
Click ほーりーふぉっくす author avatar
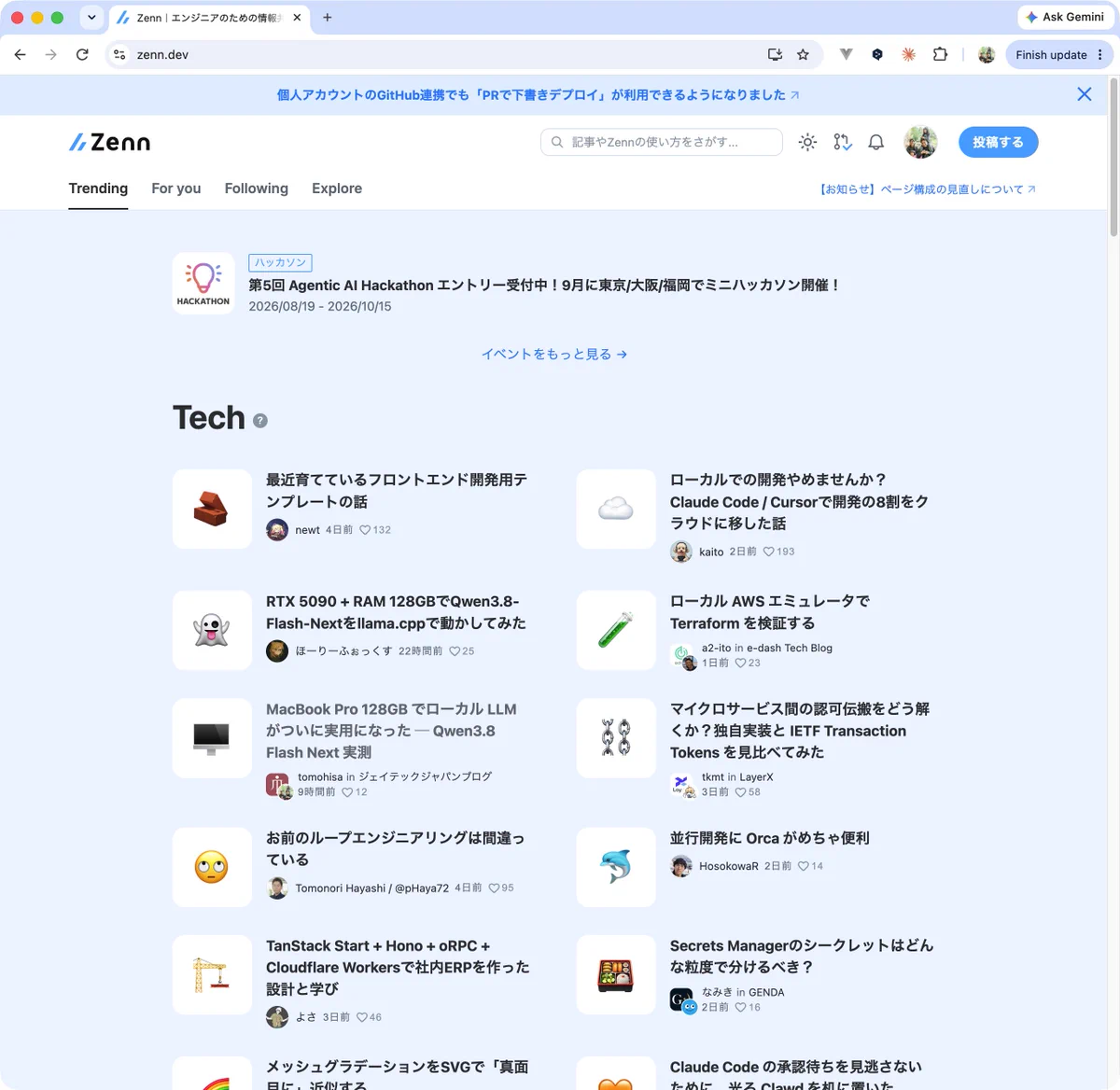tap(277, 651)
